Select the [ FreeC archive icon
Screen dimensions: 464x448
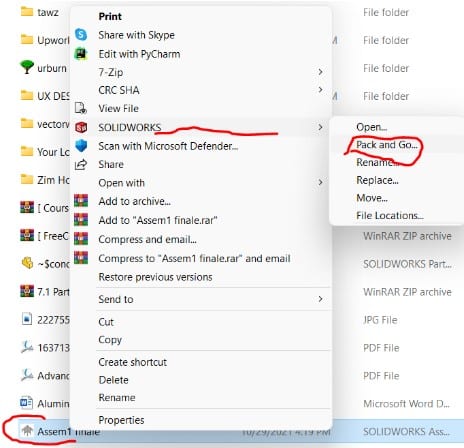coord(27,235)
